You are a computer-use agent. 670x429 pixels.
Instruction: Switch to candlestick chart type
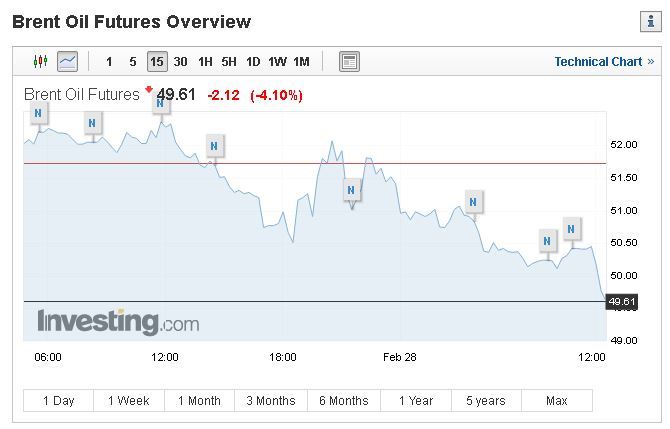(x=41, y=61)
